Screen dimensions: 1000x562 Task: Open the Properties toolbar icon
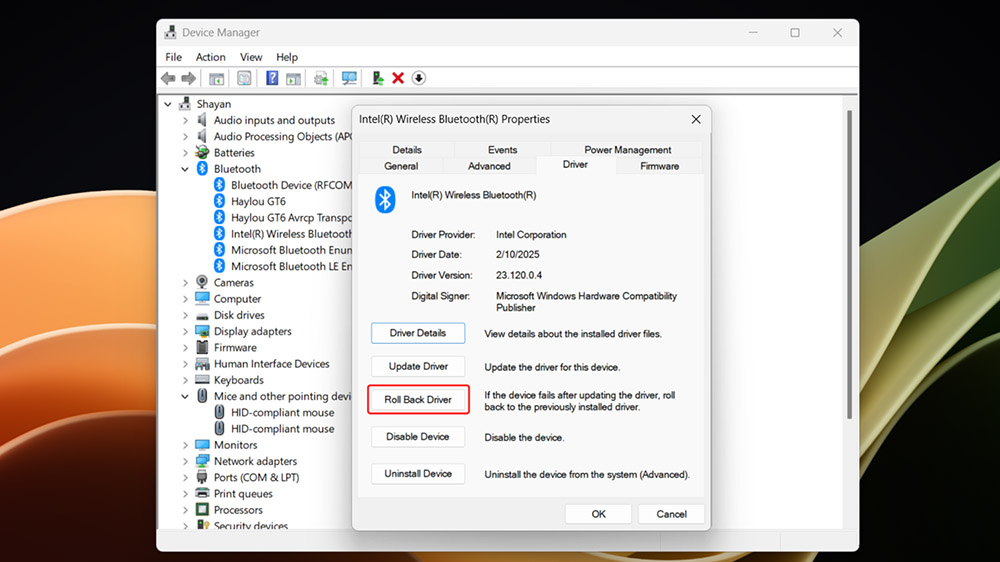244,78
